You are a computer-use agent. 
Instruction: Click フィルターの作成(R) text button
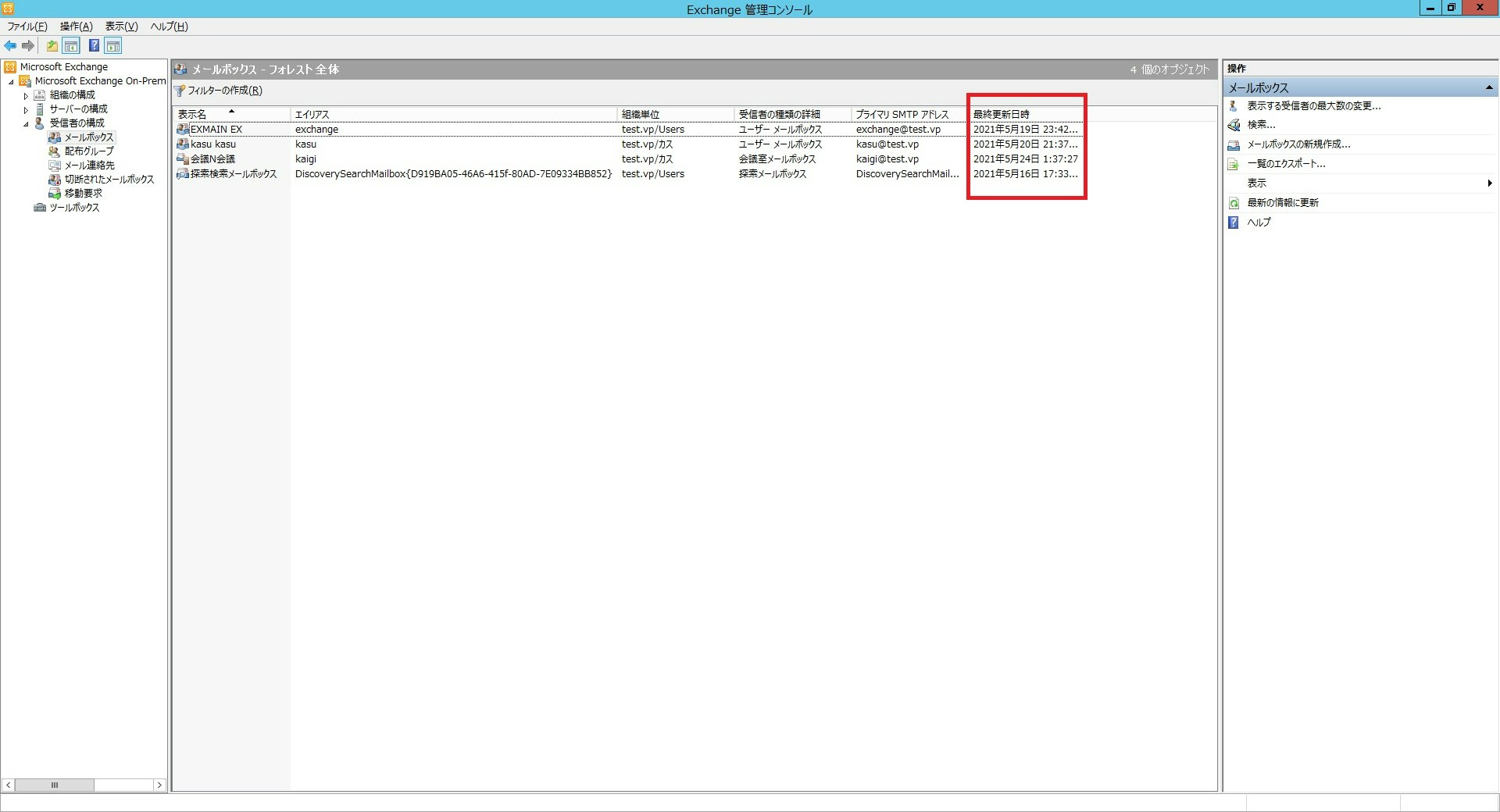pyautogui.click(x=225, y=91)
